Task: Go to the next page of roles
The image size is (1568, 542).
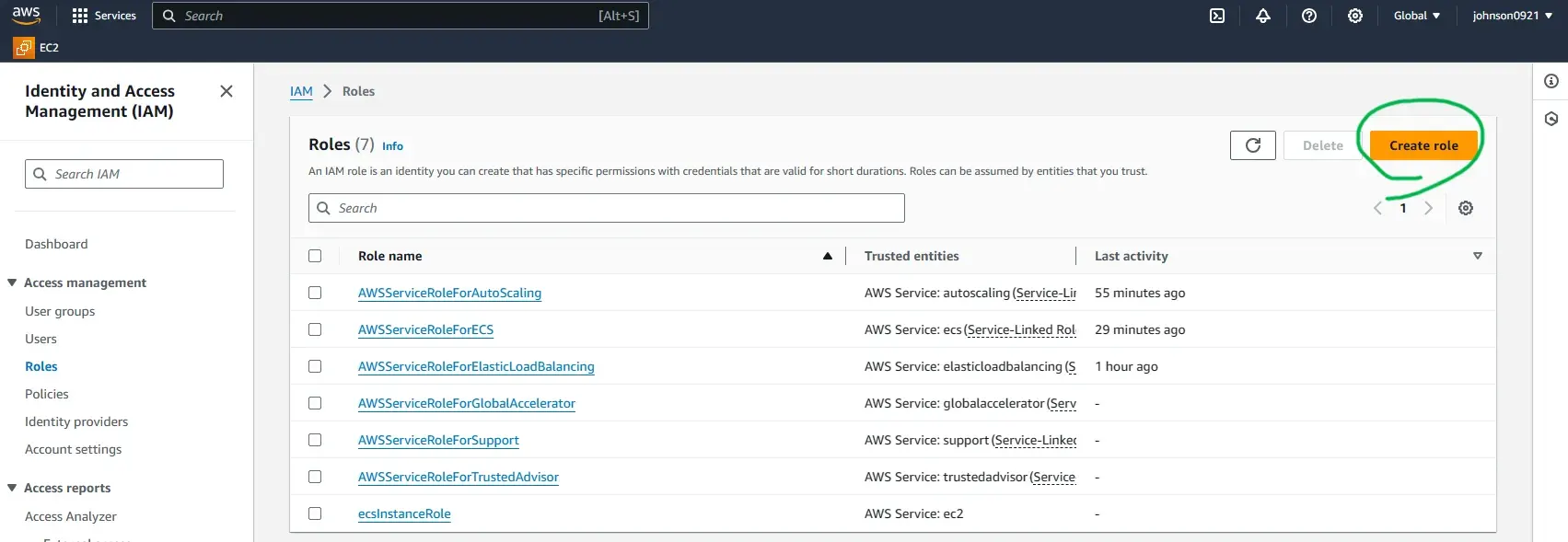Action: tap(1429, 208)
